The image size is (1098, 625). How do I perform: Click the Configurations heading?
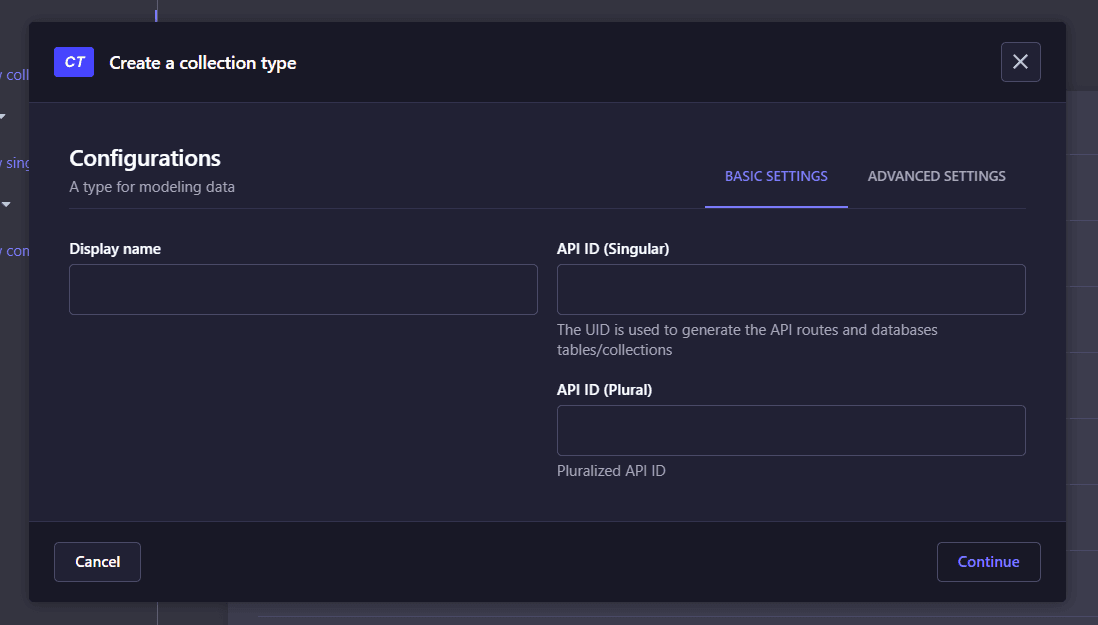(145, 158)
